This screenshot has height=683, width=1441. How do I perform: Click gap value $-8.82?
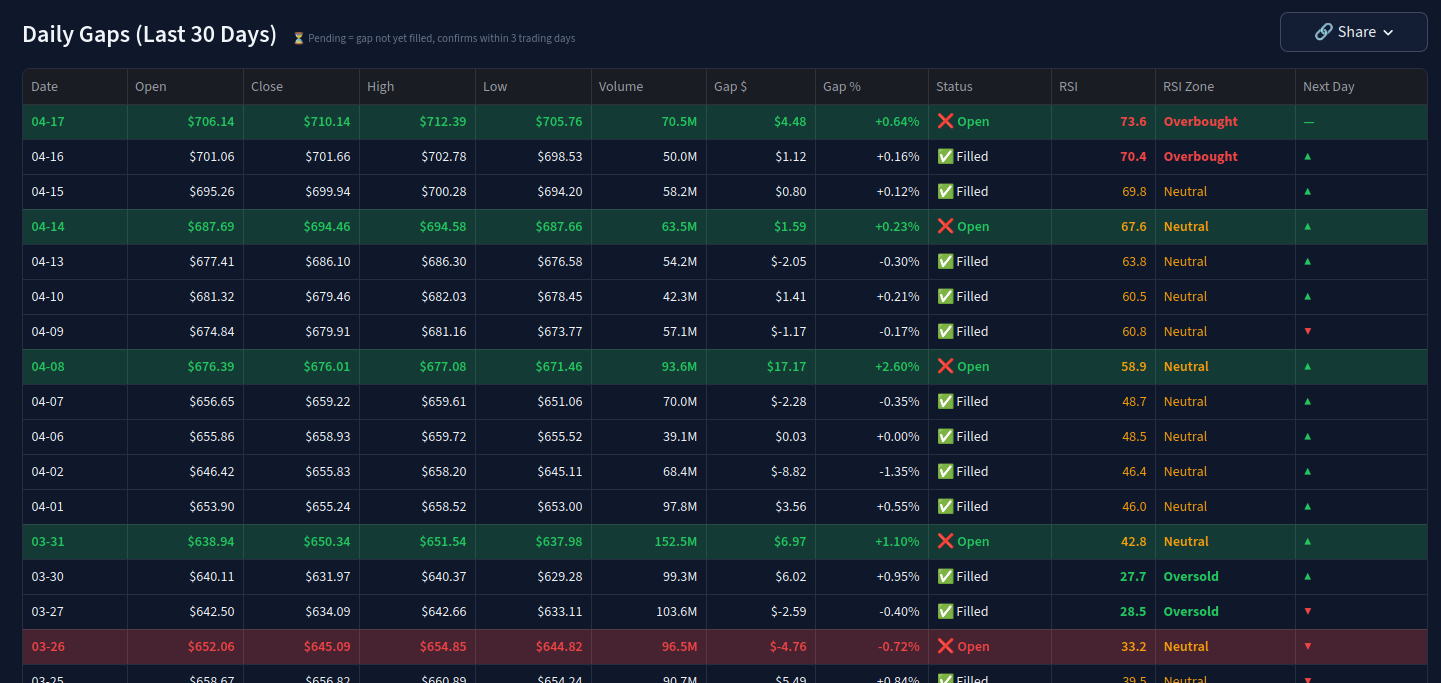pyautogui.click(x=788, y=471)
